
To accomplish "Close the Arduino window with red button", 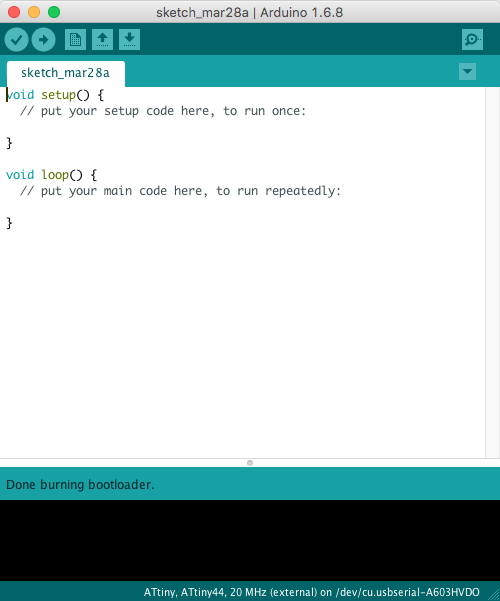I will (14, 12).
